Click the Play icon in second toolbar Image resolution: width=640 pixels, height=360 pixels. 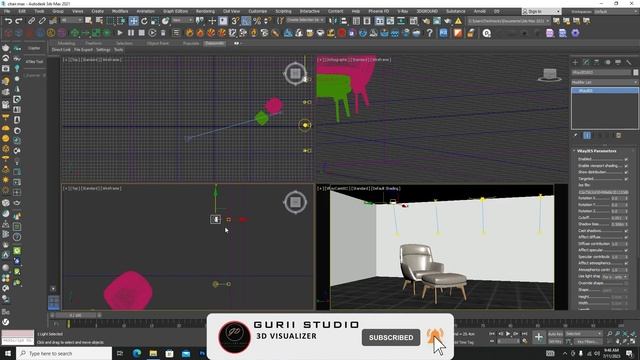pyautogui.click(x=120, y=33)
